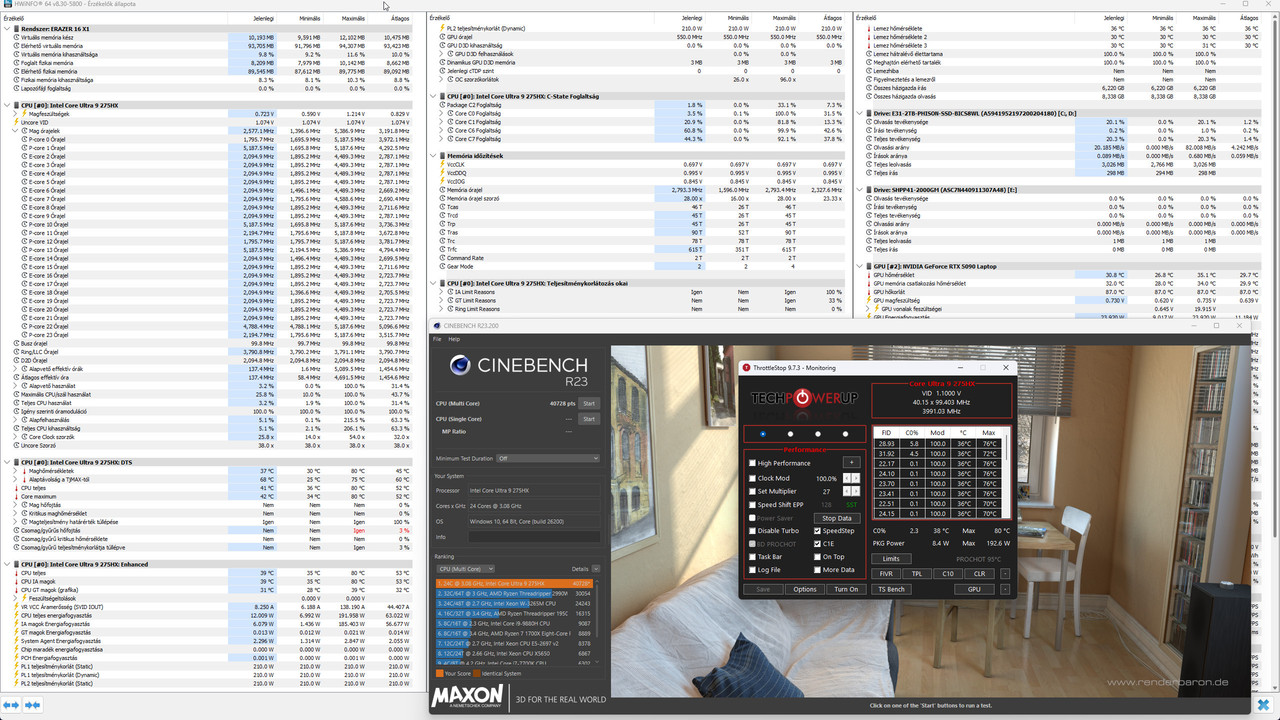This screenshot has height=720, width=1280.
Task: Open the Limits button in ThrottleStop
Action: [x=890, y=558]
